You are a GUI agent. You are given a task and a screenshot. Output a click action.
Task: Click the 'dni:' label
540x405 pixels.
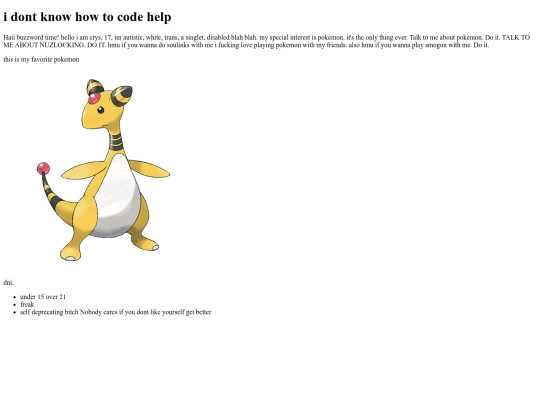click(x=9, y=282)
